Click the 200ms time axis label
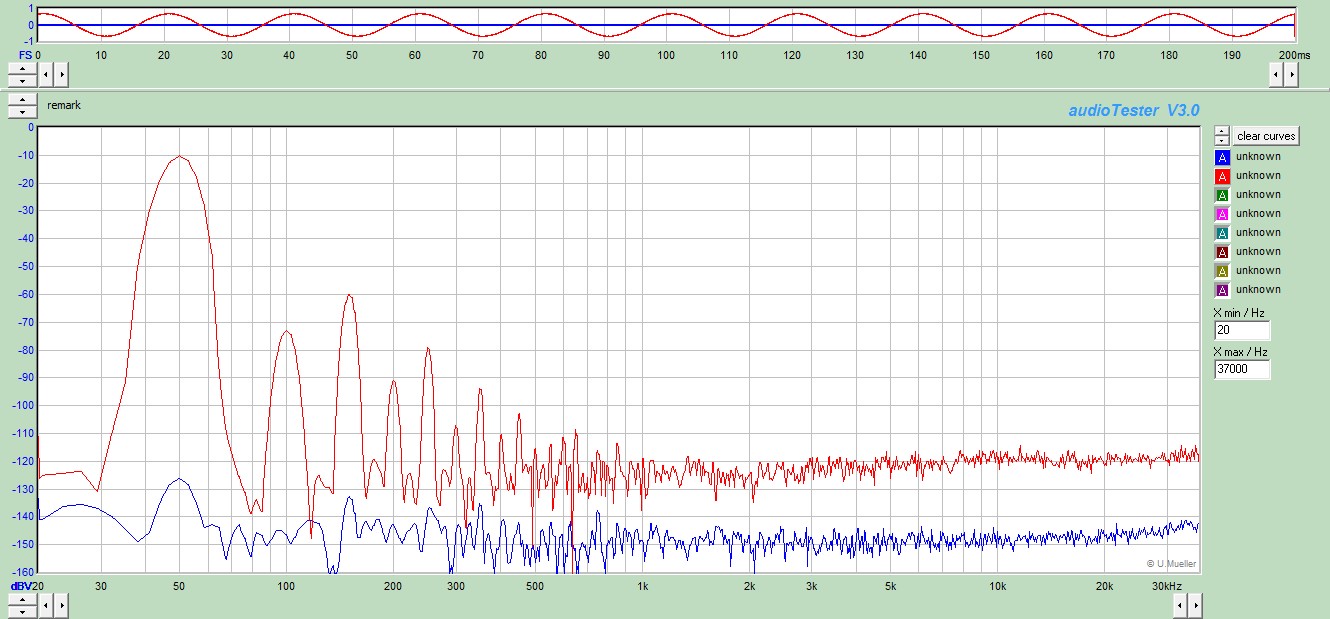This screenshot has height=619, width=1330. tap(1295, 54)
